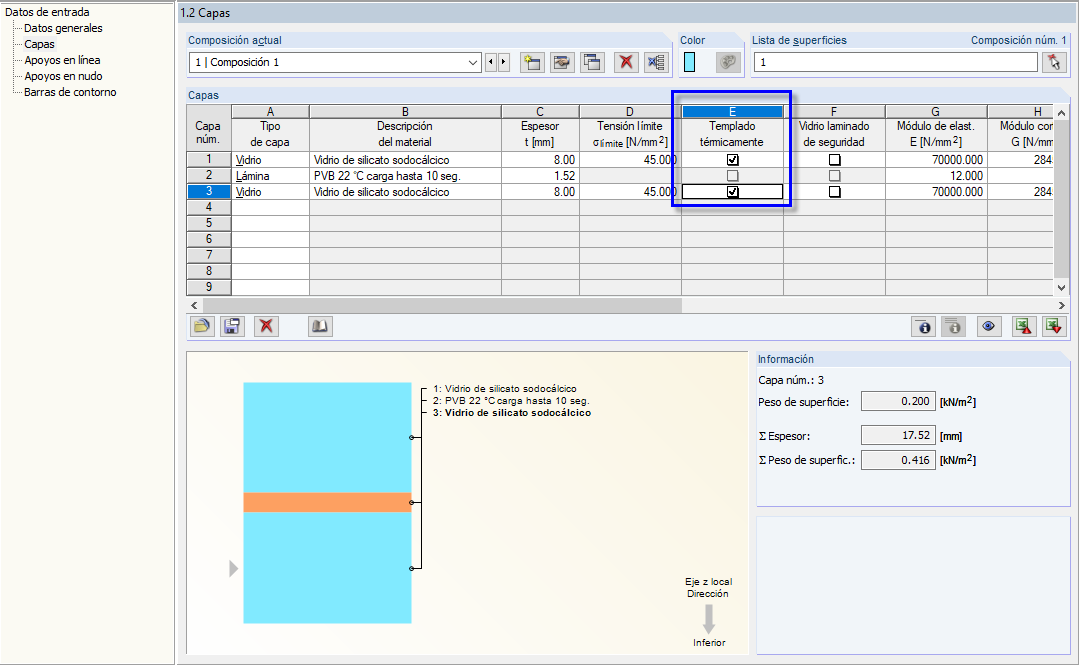Click the Σ Espesor value field showing 17.52
This screenshot has height=665, width=1079.
(x=898, y=435)
